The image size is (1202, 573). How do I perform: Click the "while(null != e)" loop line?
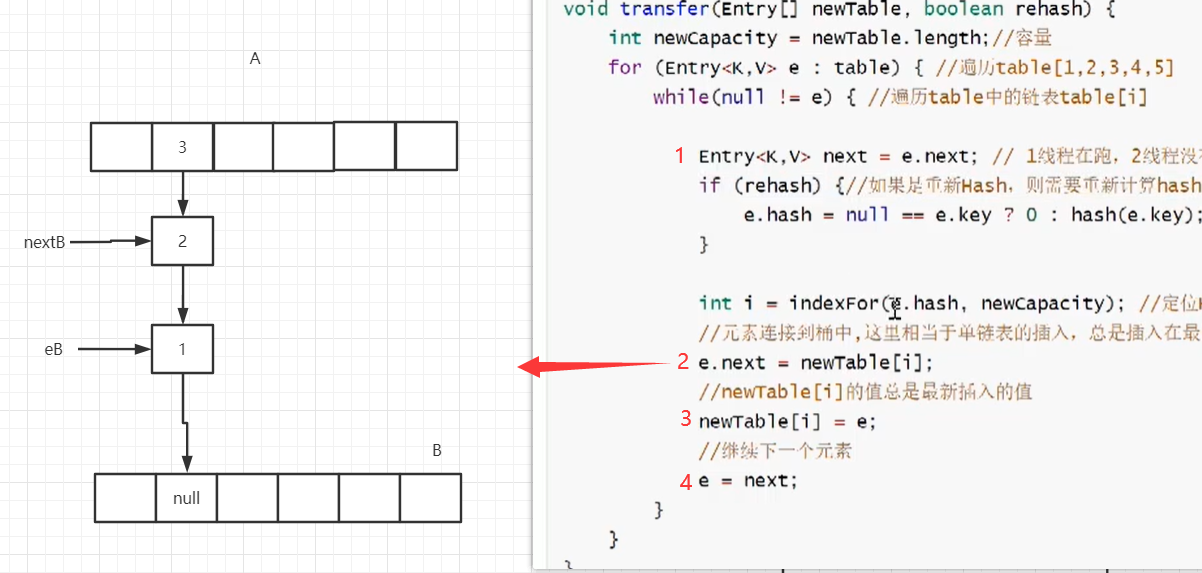(757, 97)
